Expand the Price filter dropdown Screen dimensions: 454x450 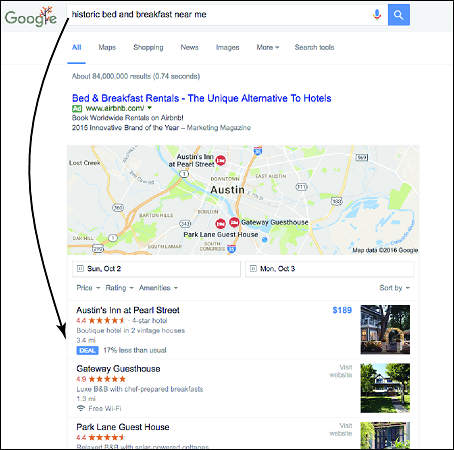point(88,288)
